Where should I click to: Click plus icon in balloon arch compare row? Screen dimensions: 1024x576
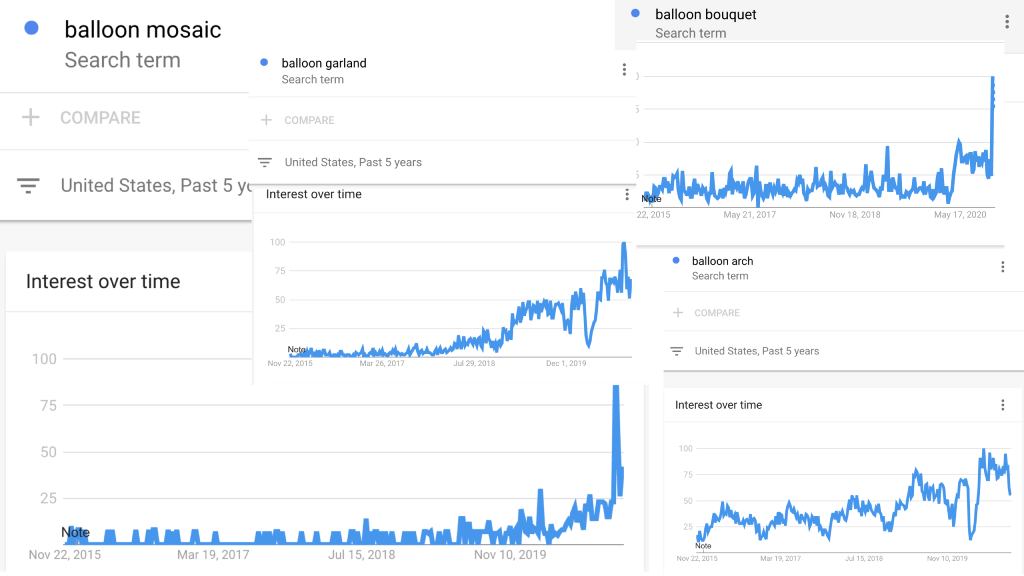point(678,313)
